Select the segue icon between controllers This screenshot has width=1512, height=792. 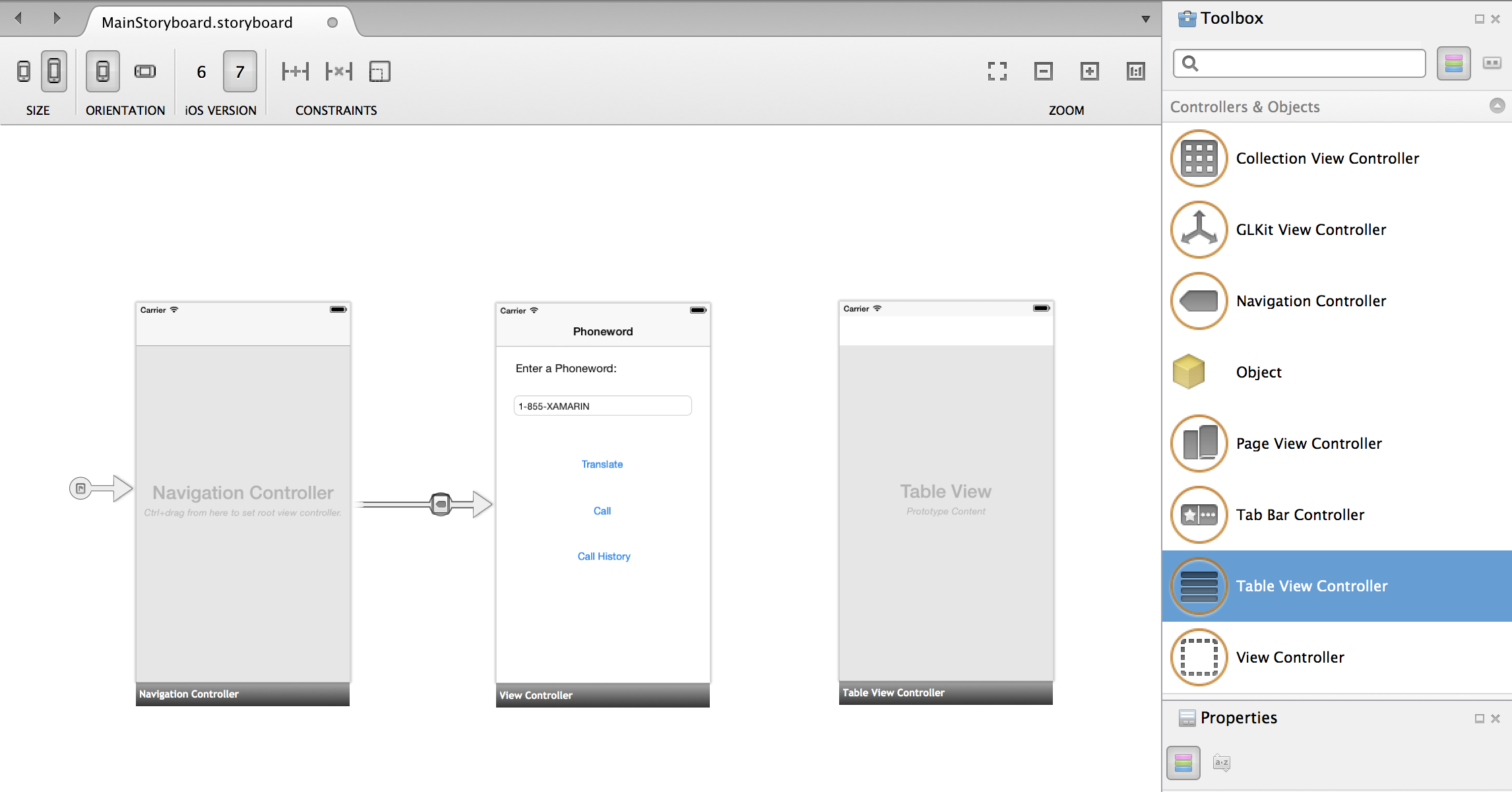(x=441, y=504)
